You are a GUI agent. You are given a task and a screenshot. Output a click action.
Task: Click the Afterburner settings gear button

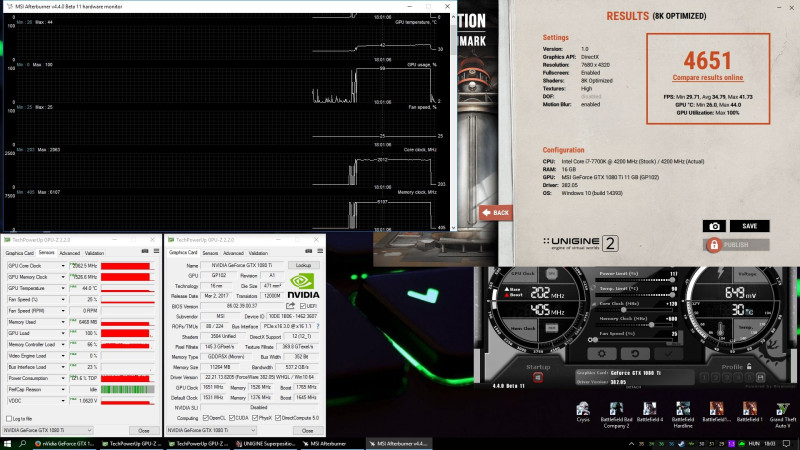coord(602,354)
